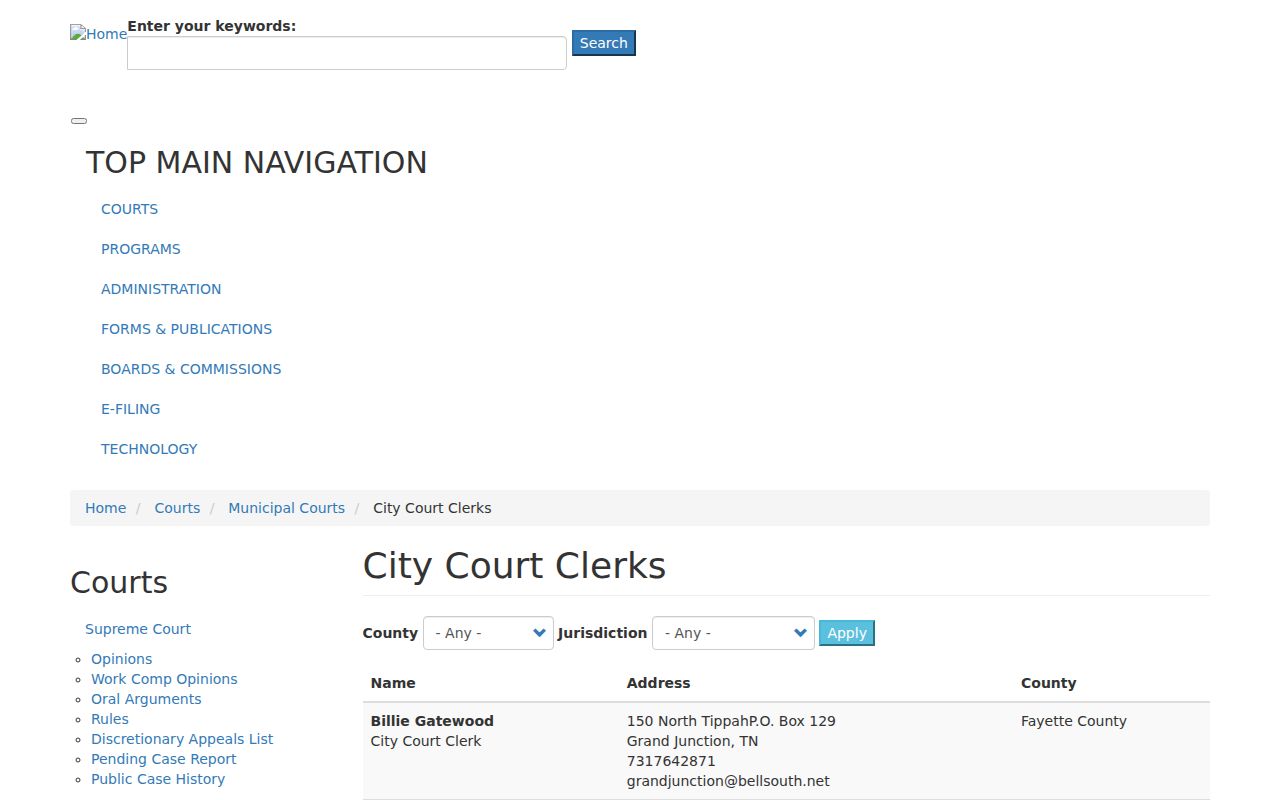Open the Rules sidebar link
Viewport: 1280px width, 800px height.
tap(110, 719)
